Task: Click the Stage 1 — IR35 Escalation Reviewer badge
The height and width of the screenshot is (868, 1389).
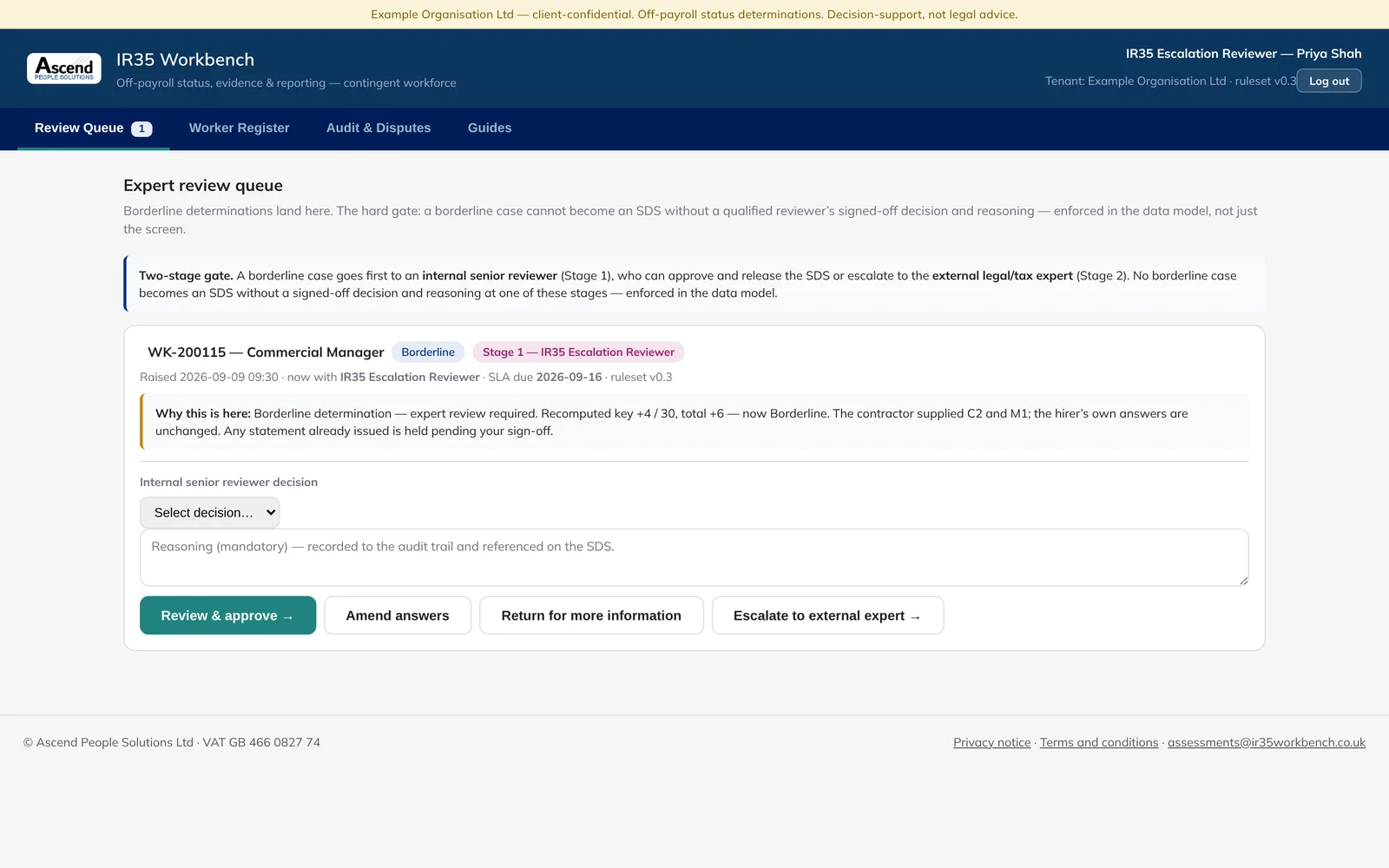Action: tap(578, 352)
